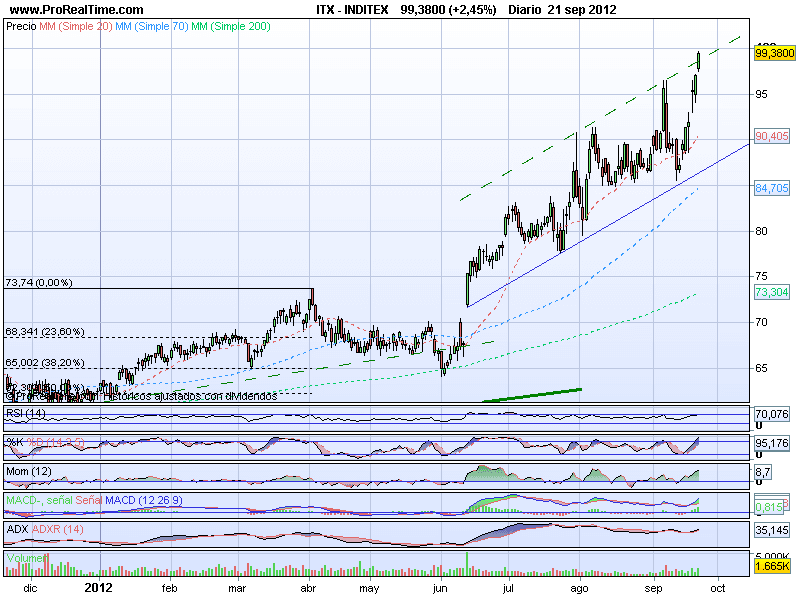Viewport: 800px width, 600px height.
Task: Select the MACD (12 26 9) indicator label
Action: coord(143,501)
